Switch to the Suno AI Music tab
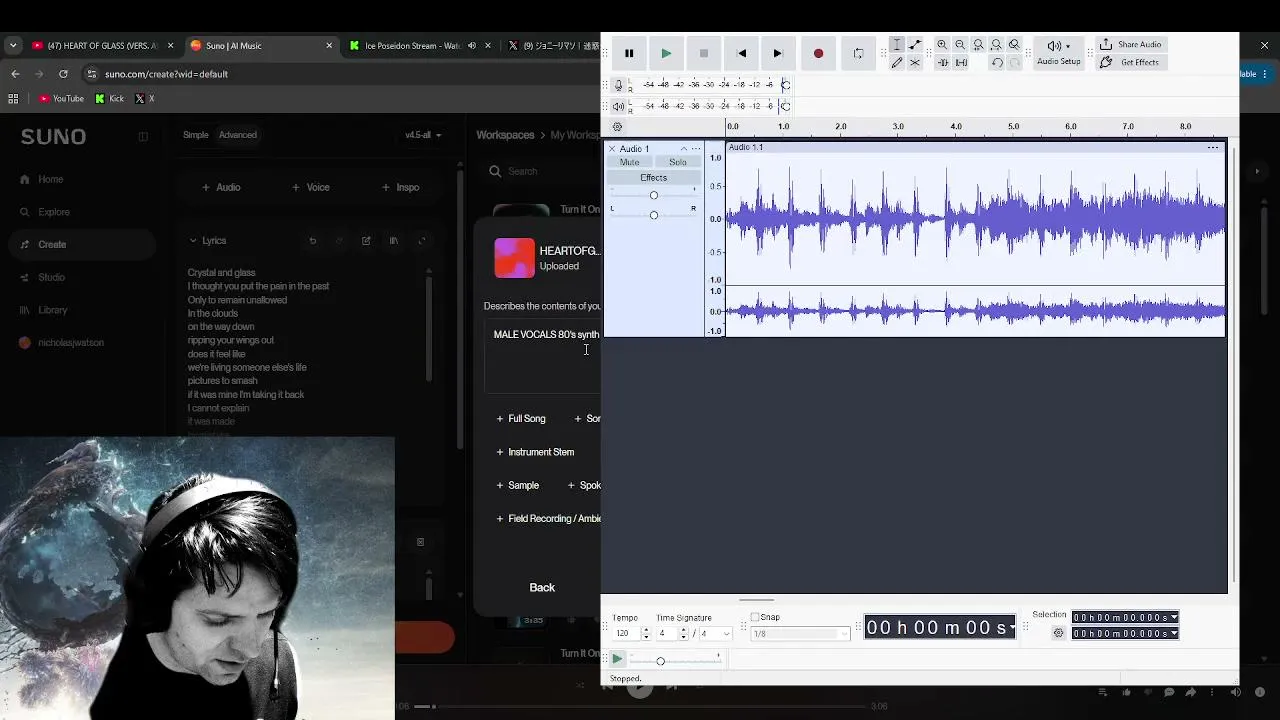The height and width of the screenshot is (720, 1280). 262,45
